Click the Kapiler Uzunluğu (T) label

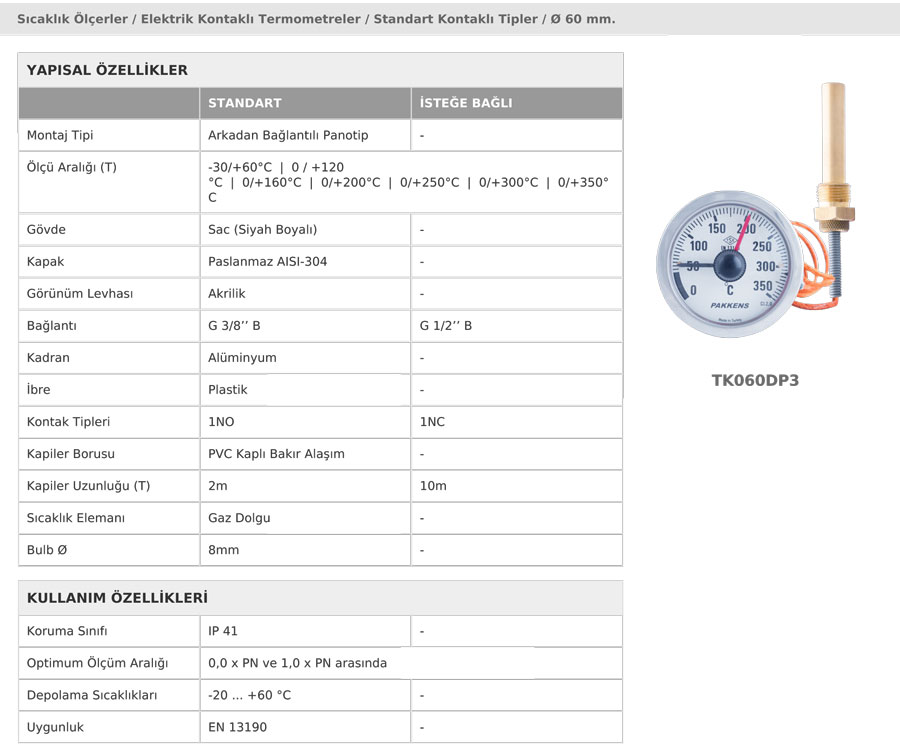point(88,486)
